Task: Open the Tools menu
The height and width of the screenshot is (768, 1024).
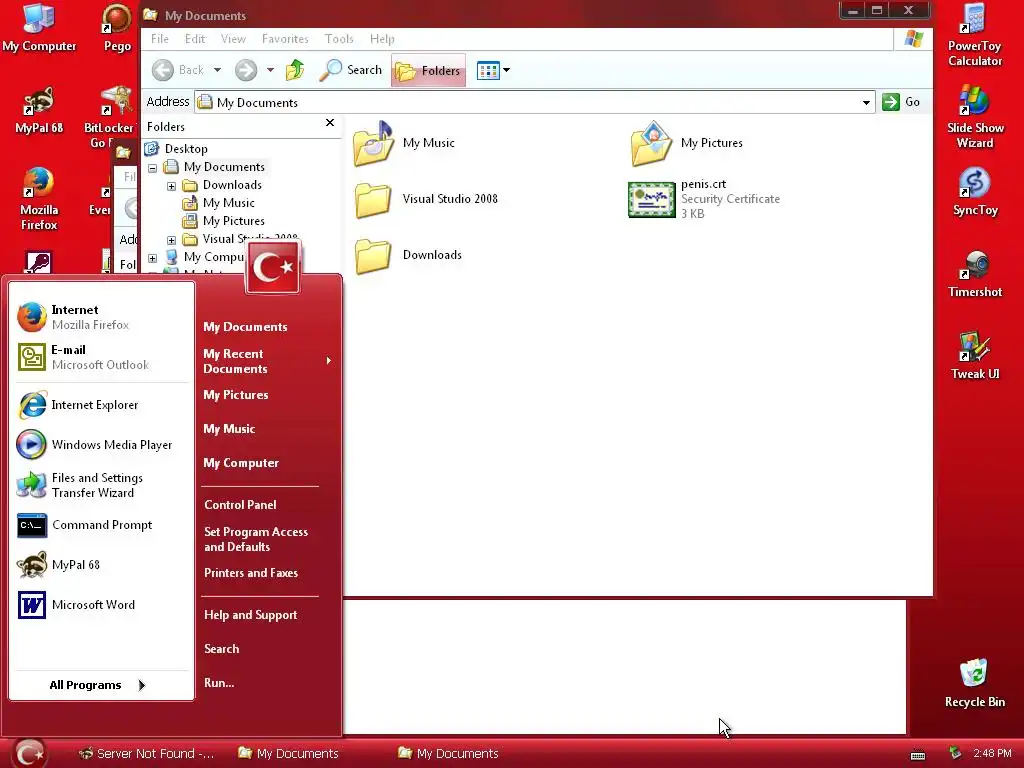Action: [339, 39]
